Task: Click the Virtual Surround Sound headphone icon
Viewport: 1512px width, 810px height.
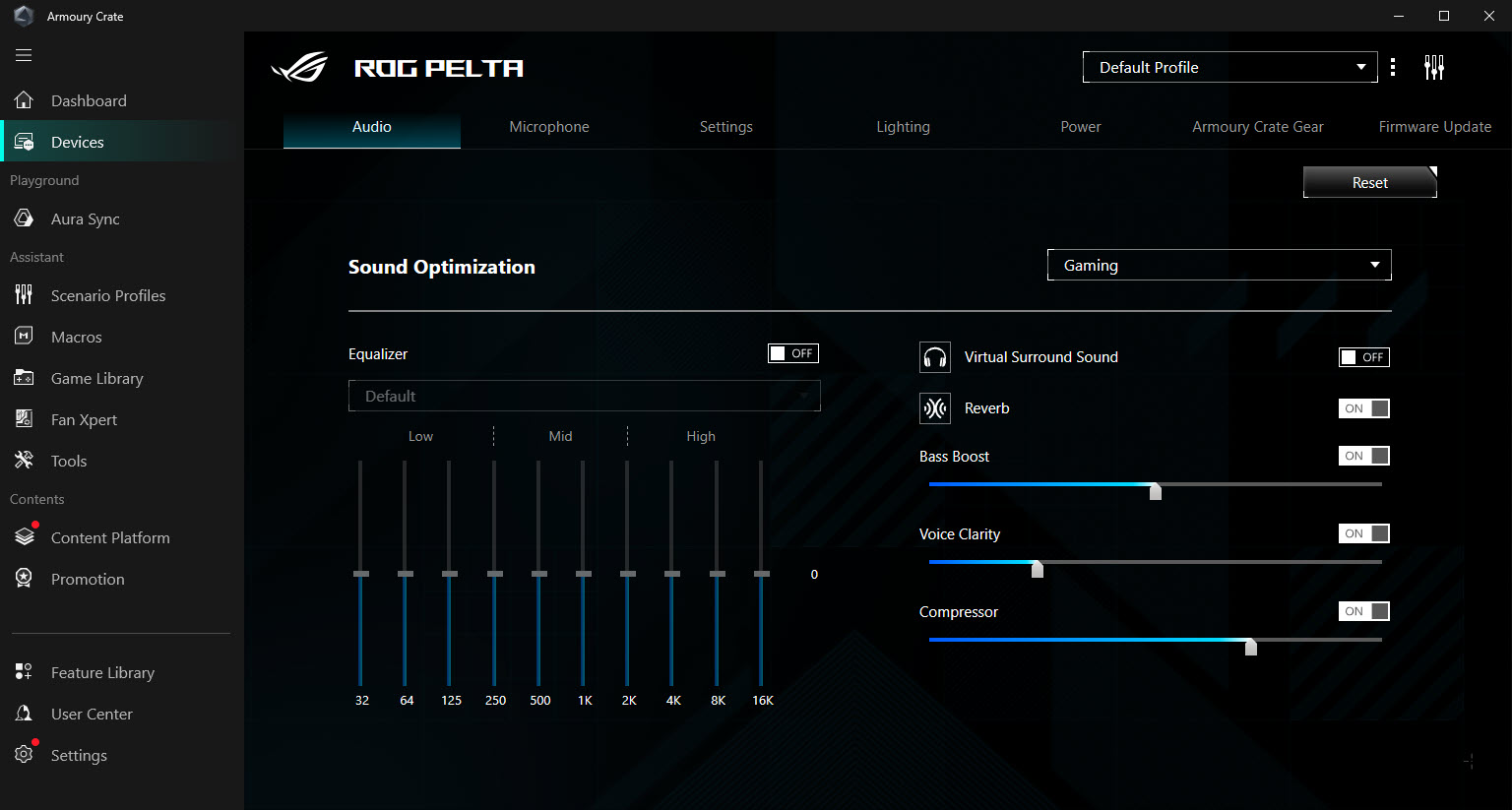Action: [x=935, y=357]
